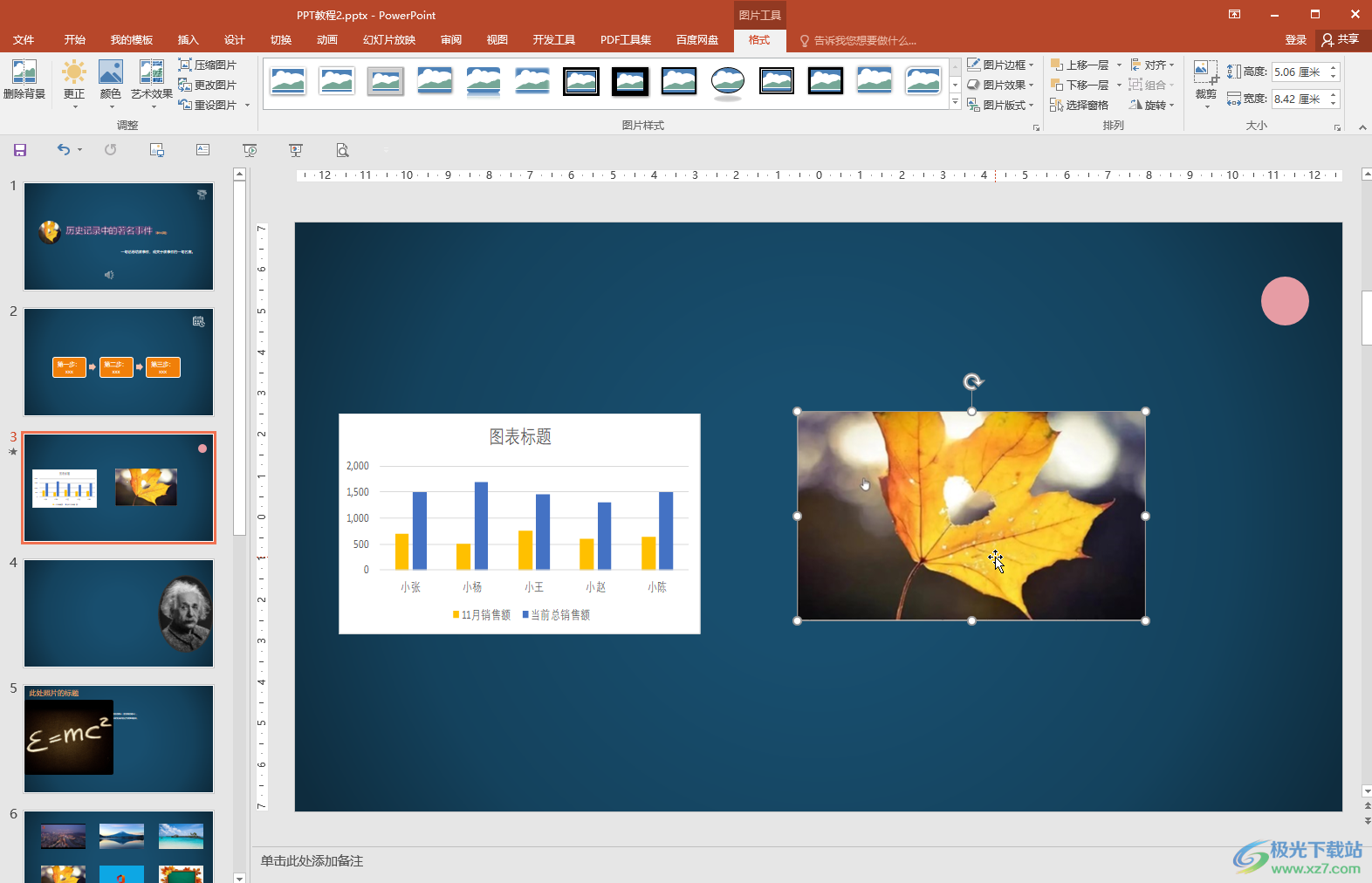This screenshot has height=883, width=1372.
Task: Click the height value field 5.06 厘米
Action: pyautogui.click(x=1298, y=72)
